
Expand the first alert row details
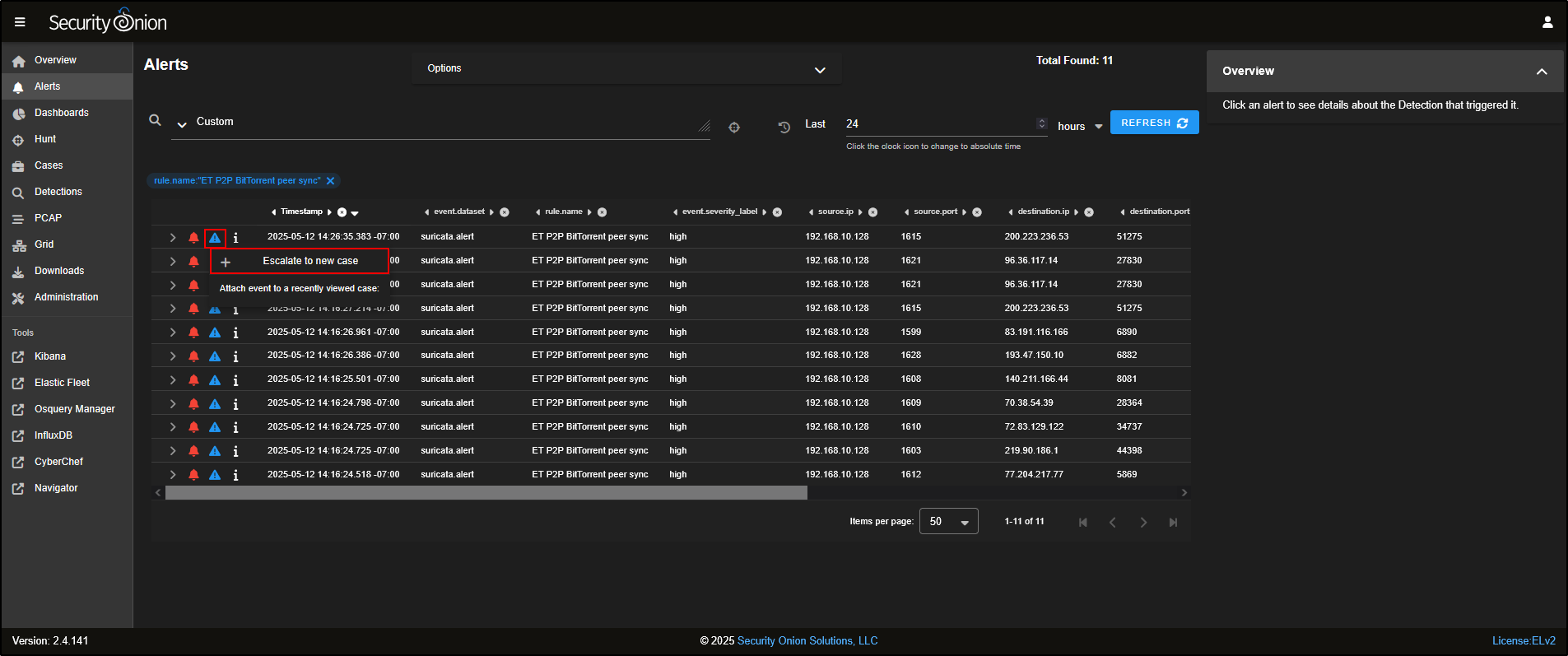coord(173,238)
